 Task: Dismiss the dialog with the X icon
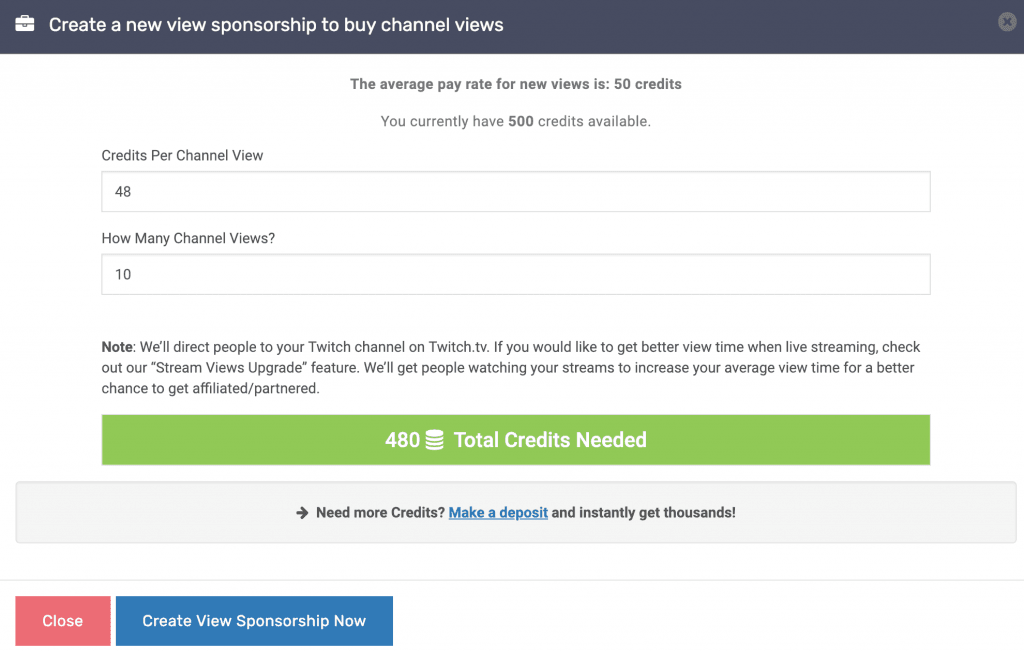tap(1007, 22)
